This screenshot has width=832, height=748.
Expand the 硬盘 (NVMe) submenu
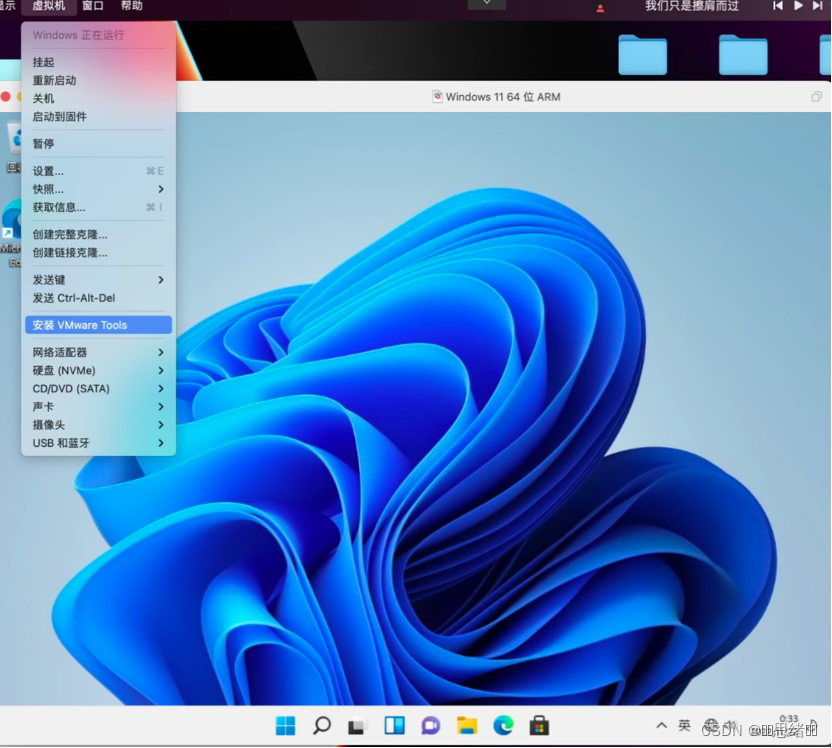98,370
